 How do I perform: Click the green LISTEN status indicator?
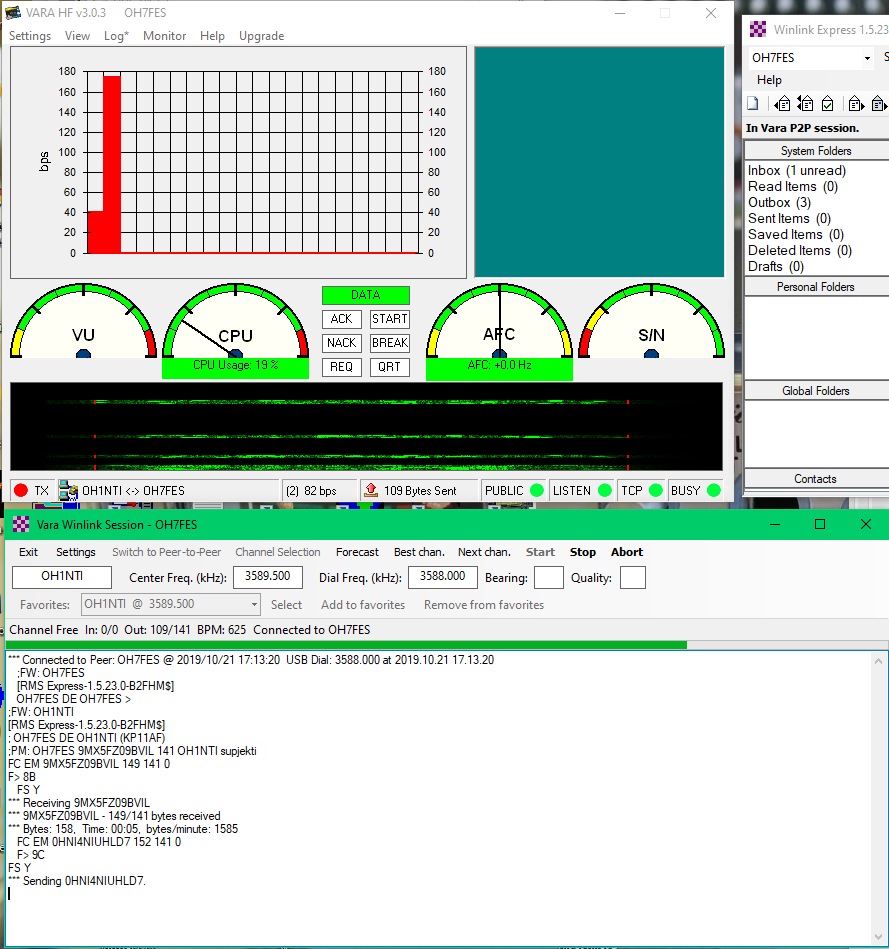[605, 490]
